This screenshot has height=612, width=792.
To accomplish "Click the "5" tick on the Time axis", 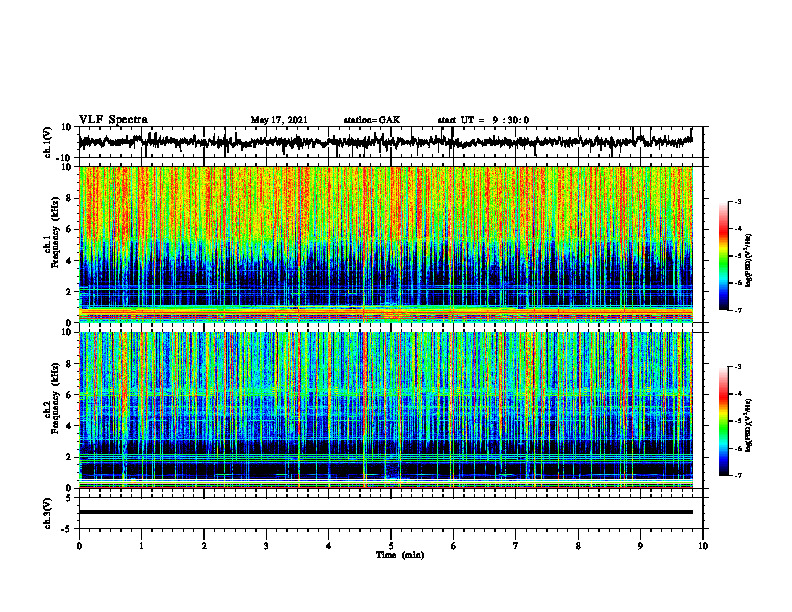I will pyautogui.click(x=391, y=546).
